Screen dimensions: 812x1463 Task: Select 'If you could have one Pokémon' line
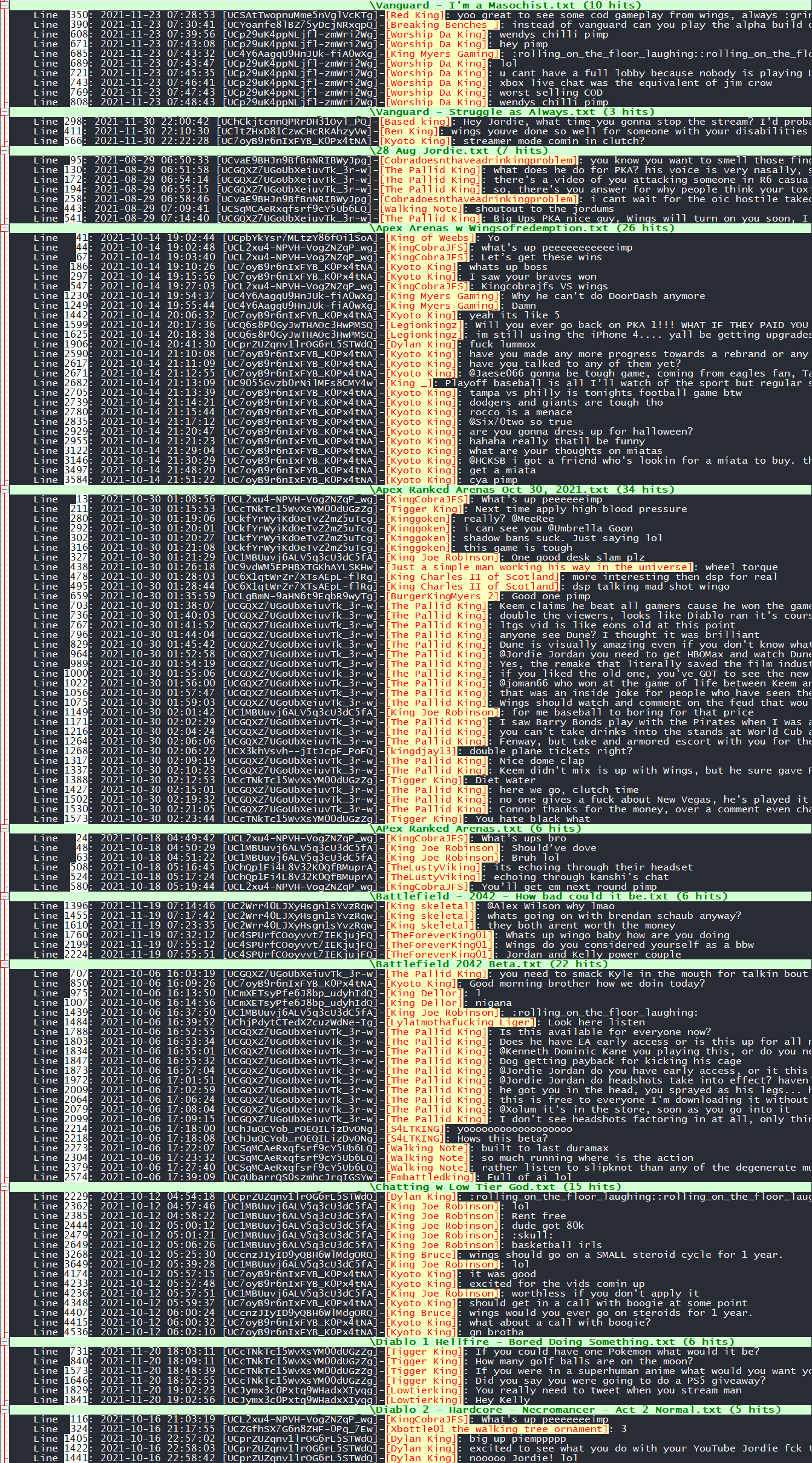410,1352
